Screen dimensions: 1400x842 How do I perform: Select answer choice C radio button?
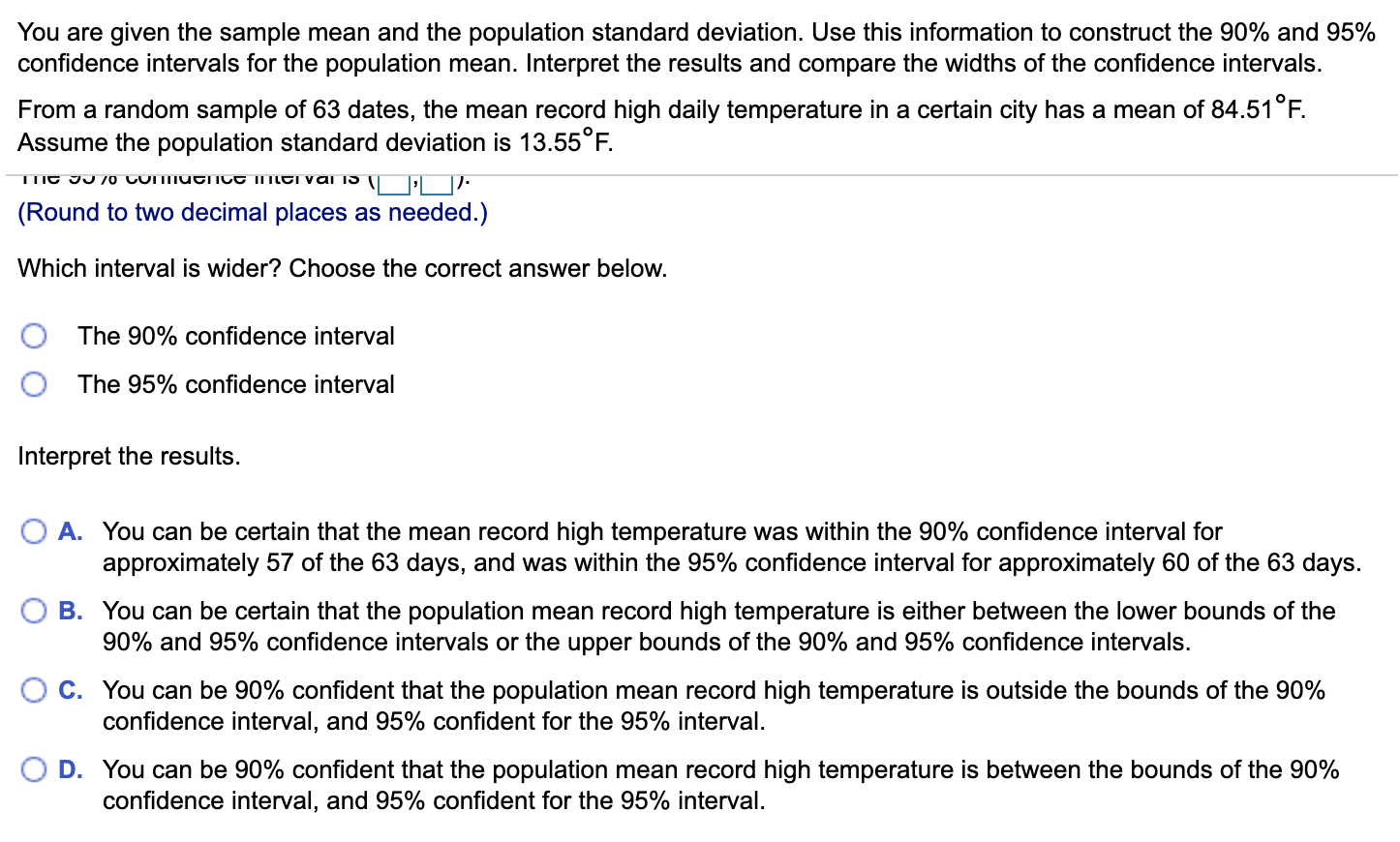pos(35,689)
